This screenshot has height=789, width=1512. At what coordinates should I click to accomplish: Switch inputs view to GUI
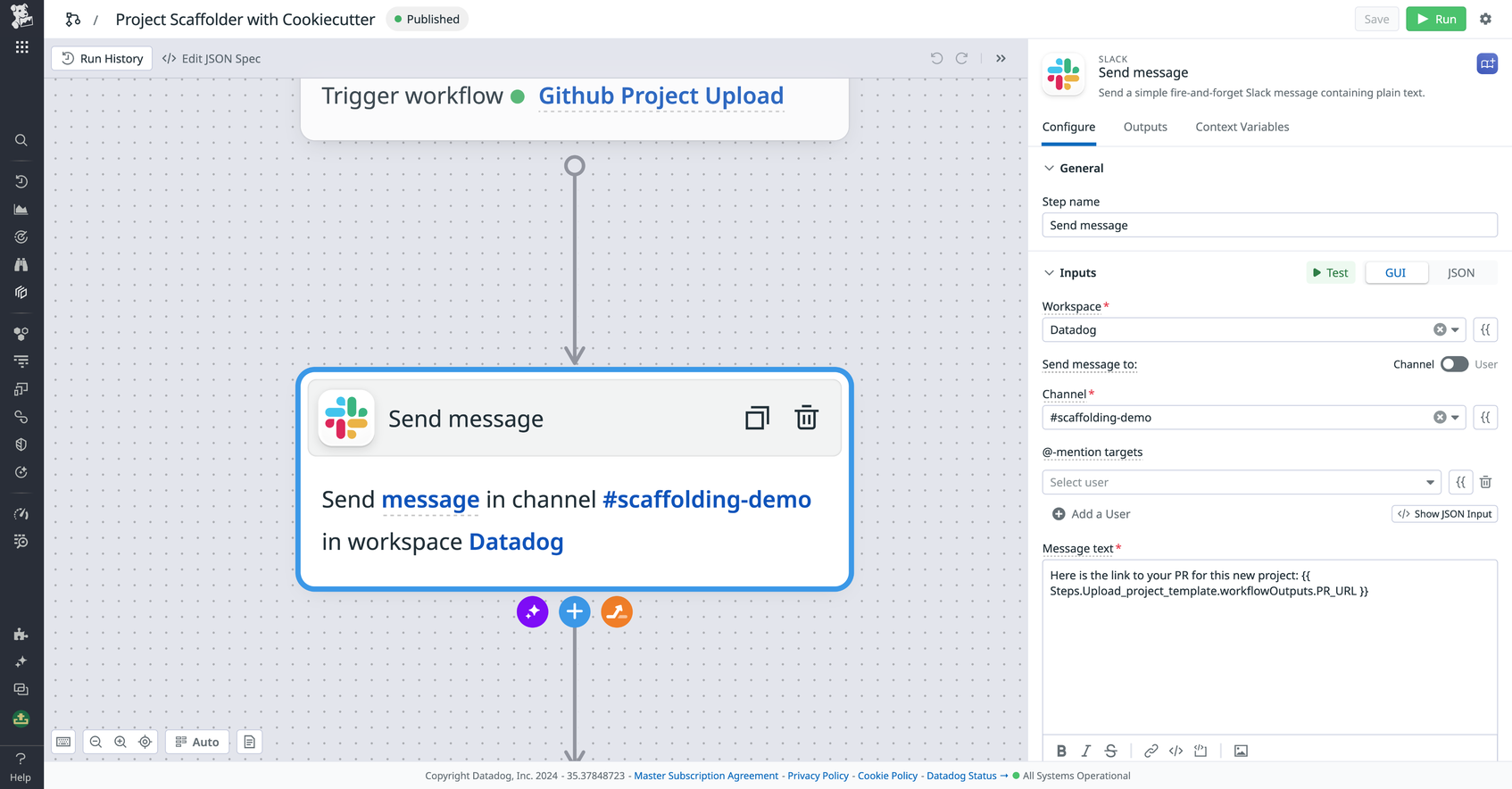pos(1395,272)
